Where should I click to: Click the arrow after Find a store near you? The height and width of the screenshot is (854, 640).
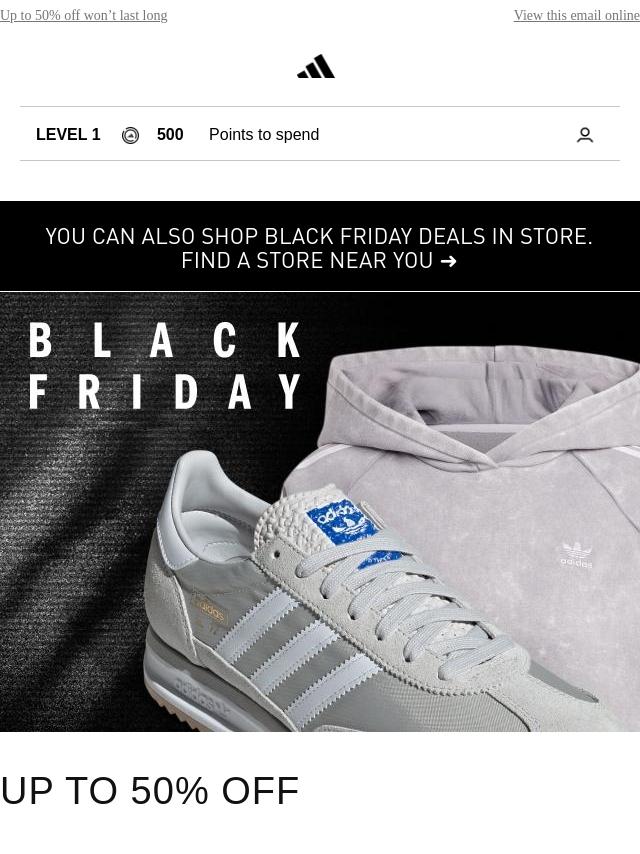tap(448, 261)
